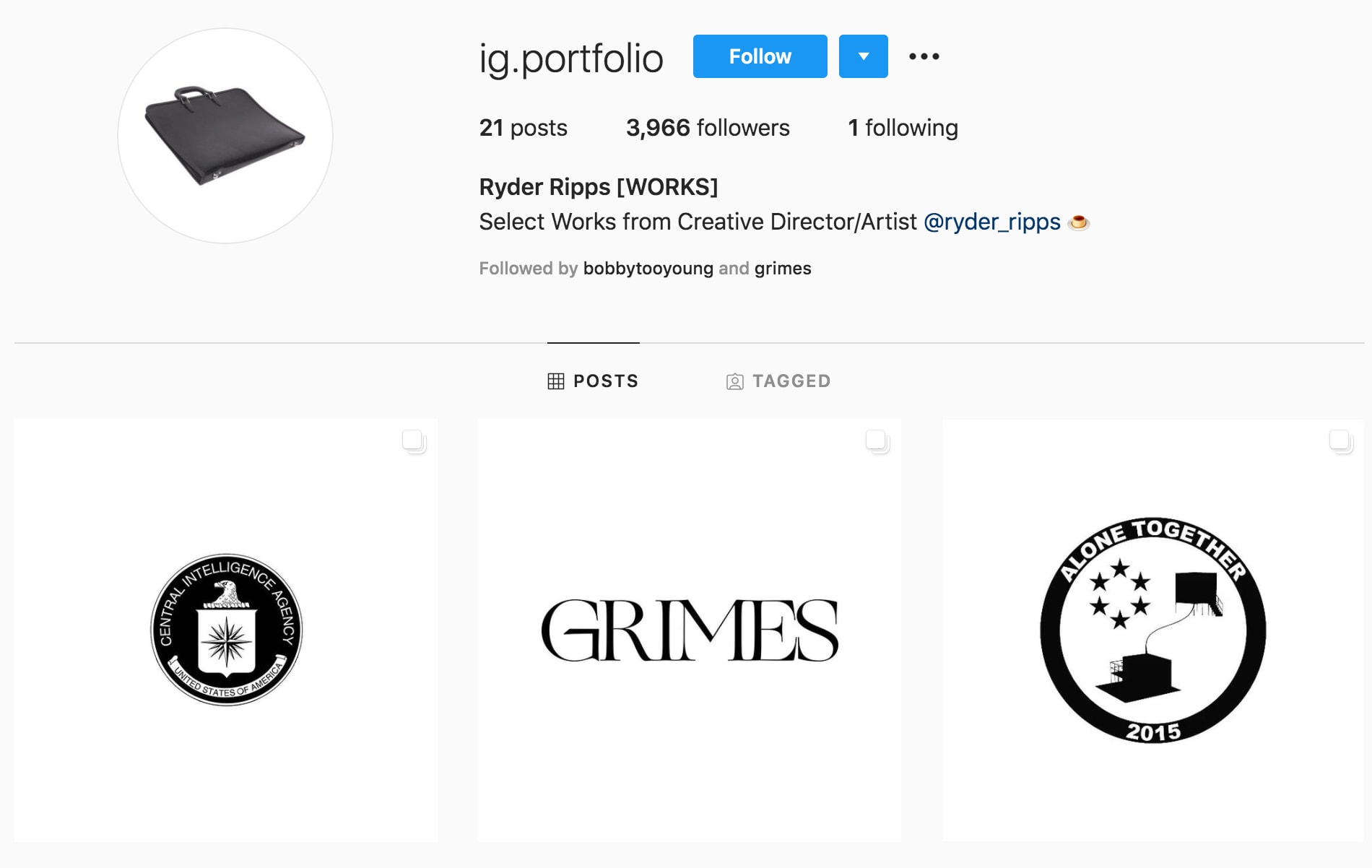Expand the suggested accounts dropdown arrow
This screenshot has width=1372, height=868.
[863, 56]
